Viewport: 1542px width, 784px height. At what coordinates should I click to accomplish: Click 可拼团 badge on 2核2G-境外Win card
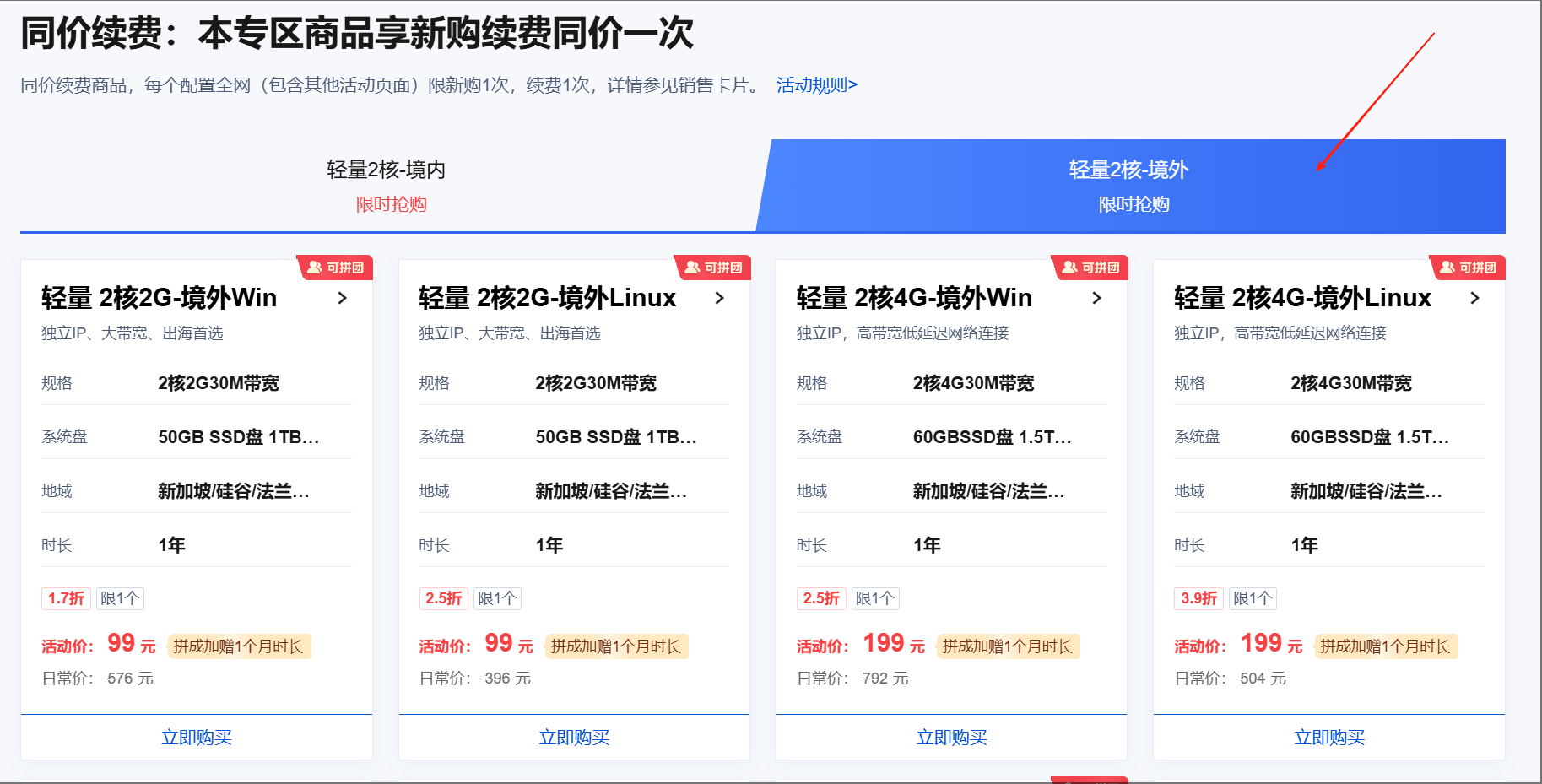tap(336, 268)
